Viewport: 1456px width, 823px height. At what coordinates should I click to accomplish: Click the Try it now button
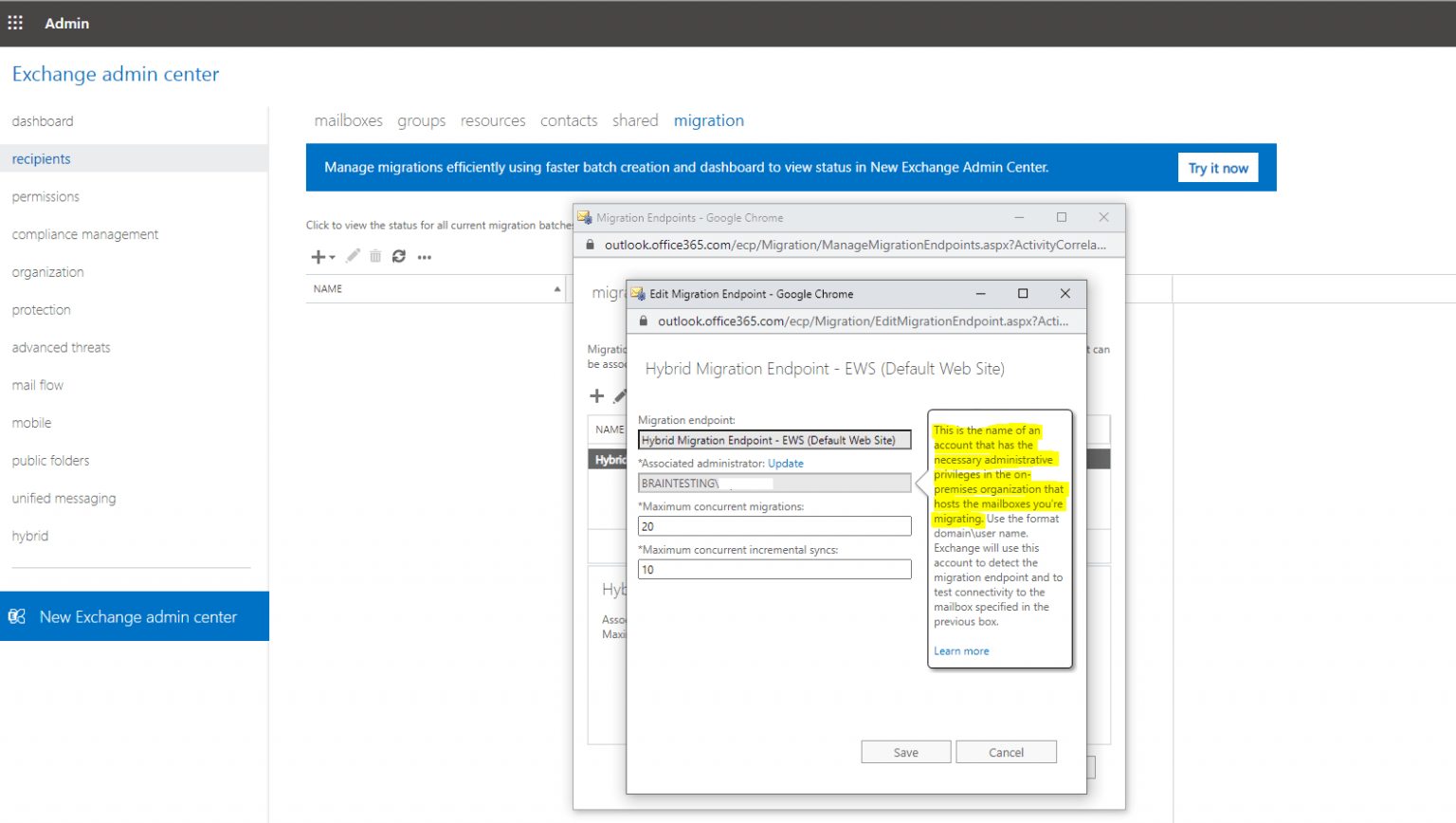click(x=1216, y=167)
